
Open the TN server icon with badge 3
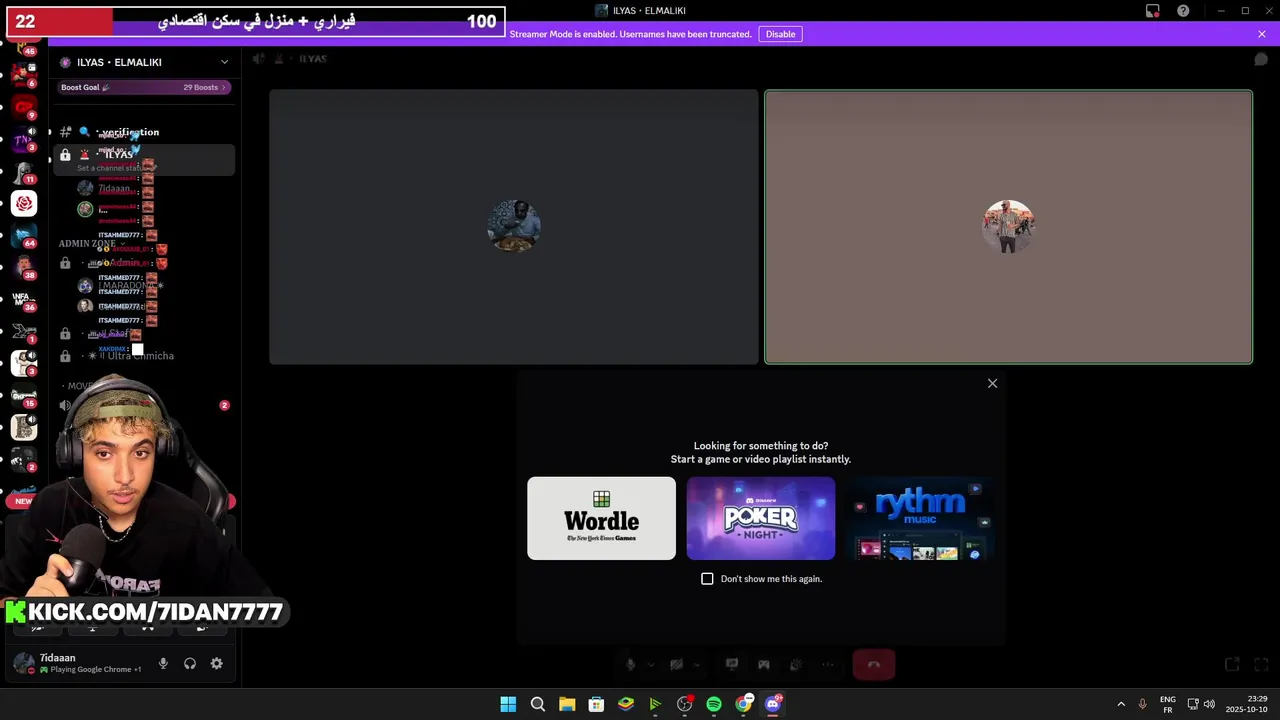tap(24, 140)
